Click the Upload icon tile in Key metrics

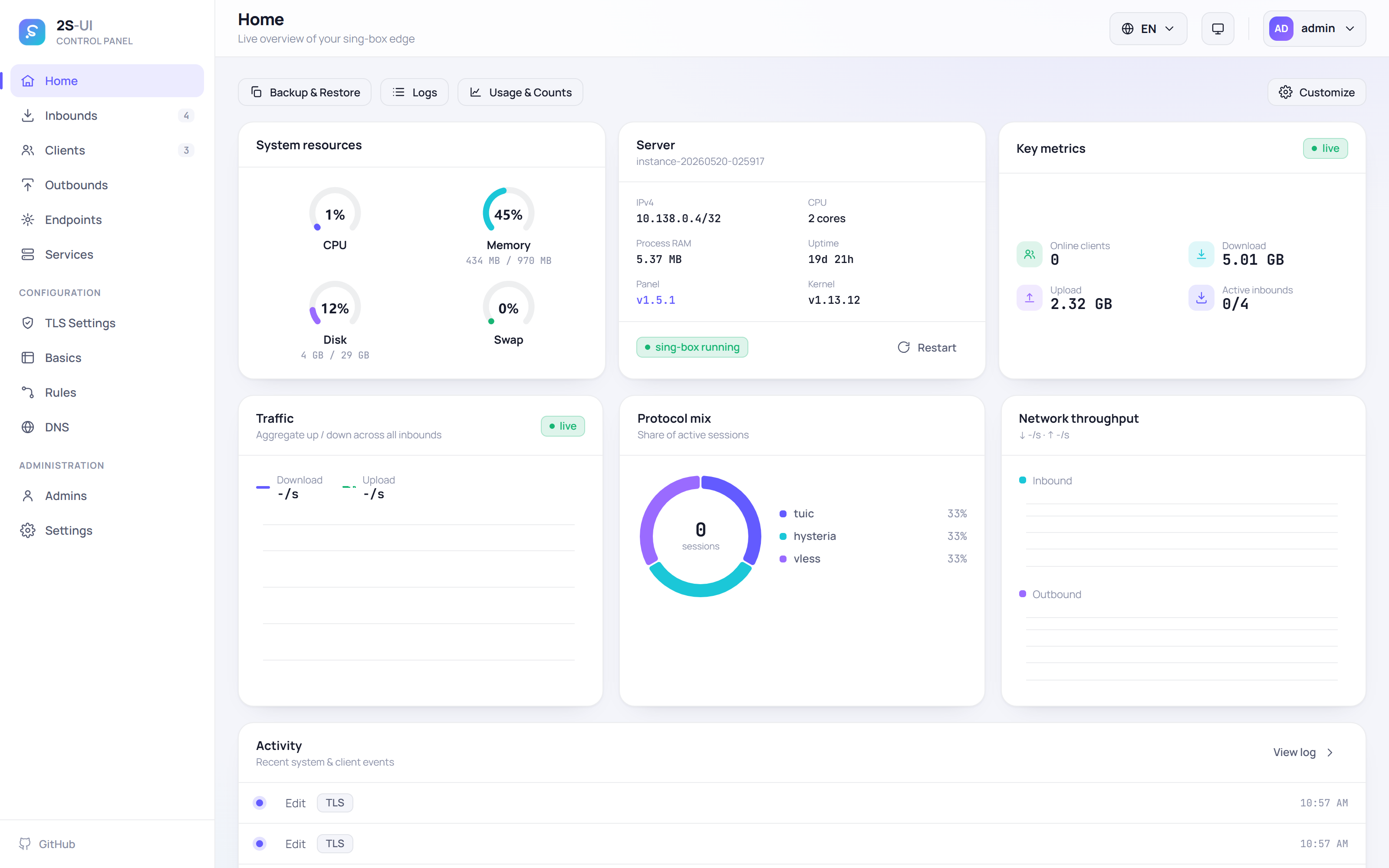tap(1029, 298)
